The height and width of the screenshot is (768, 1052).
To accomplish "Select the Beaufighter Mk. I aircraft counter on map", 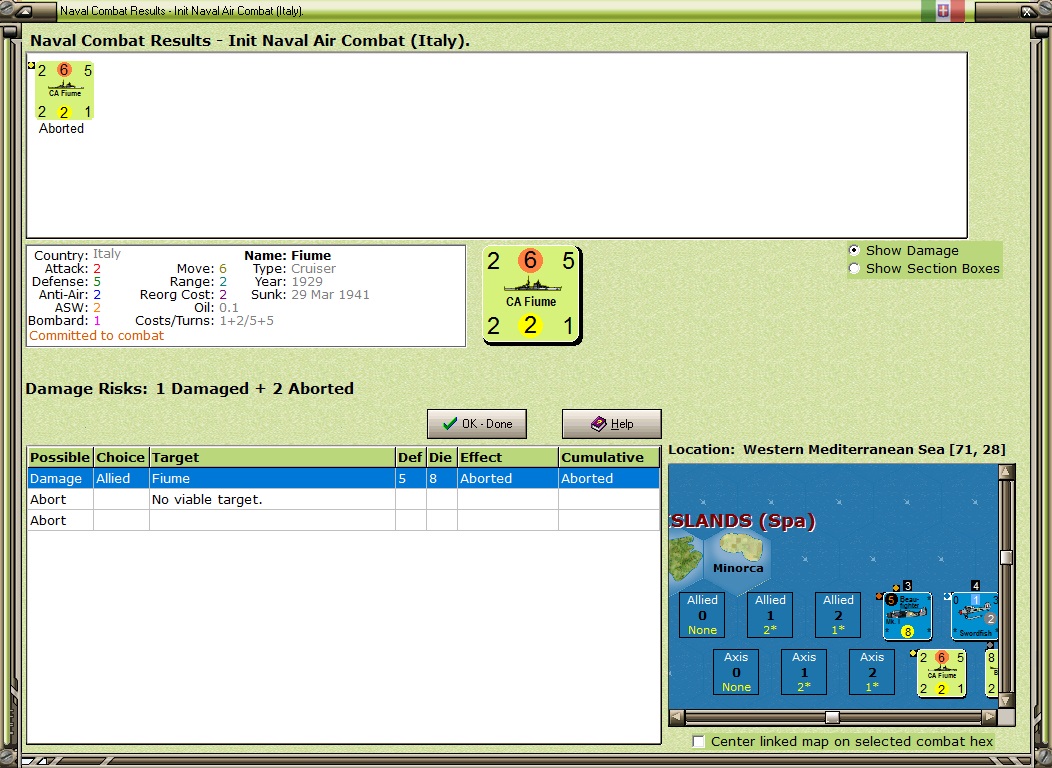I will 907,616.
